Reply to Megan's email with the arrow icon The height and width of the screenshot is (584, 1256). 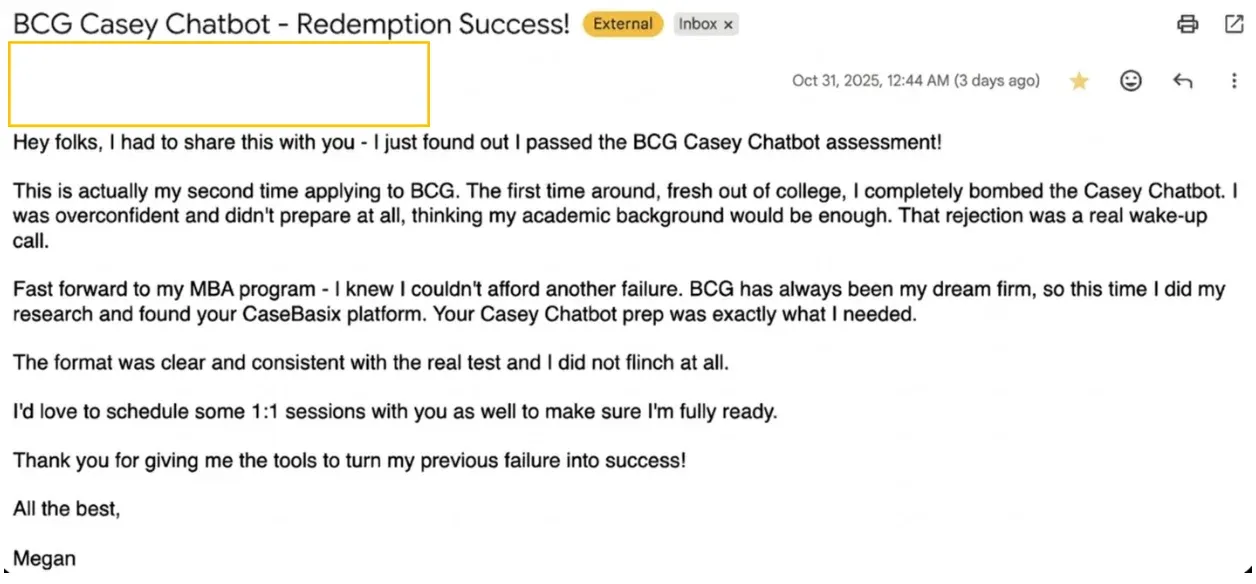1183,81
